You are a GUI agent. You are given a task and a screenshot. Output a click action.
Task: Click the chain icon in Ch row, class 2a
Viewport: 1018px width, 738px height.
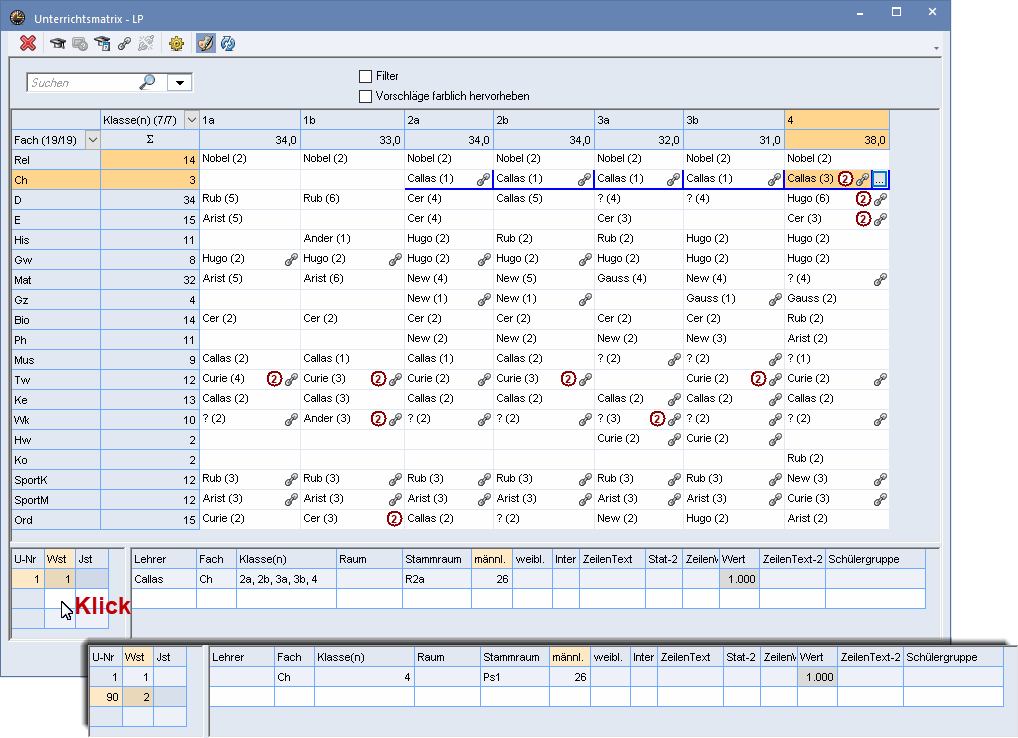pyautogui.click(x=483, y=180)
